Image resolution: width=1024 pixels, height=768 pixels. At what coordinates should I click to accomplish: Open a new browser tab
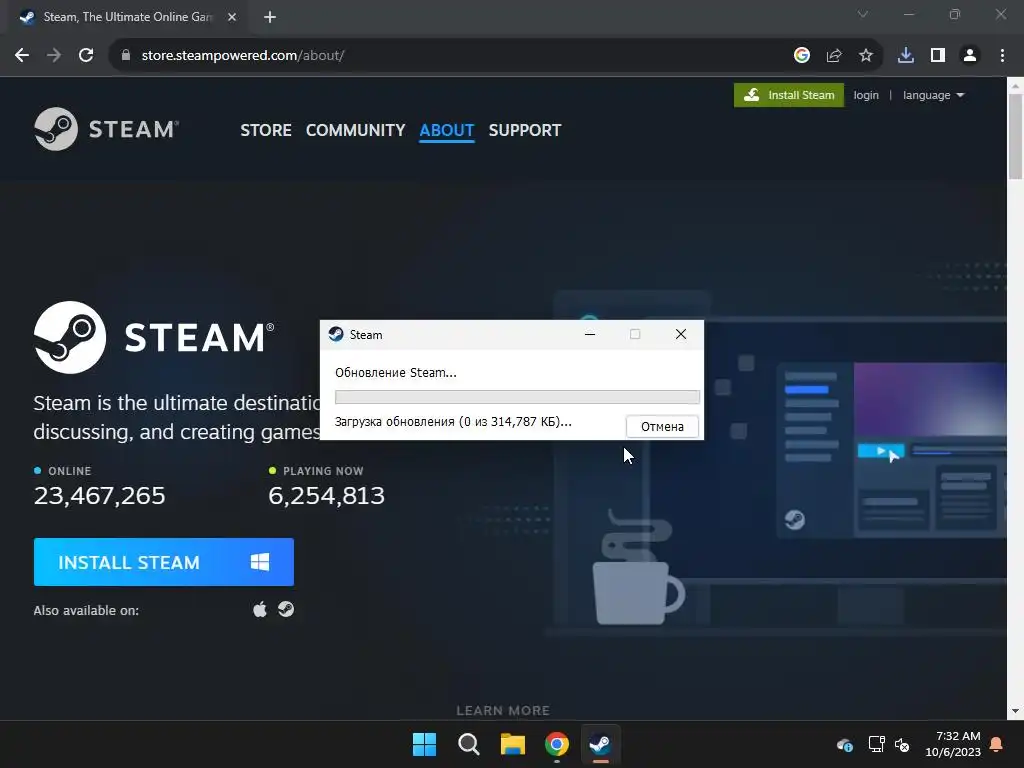click(x=270, y=17)
